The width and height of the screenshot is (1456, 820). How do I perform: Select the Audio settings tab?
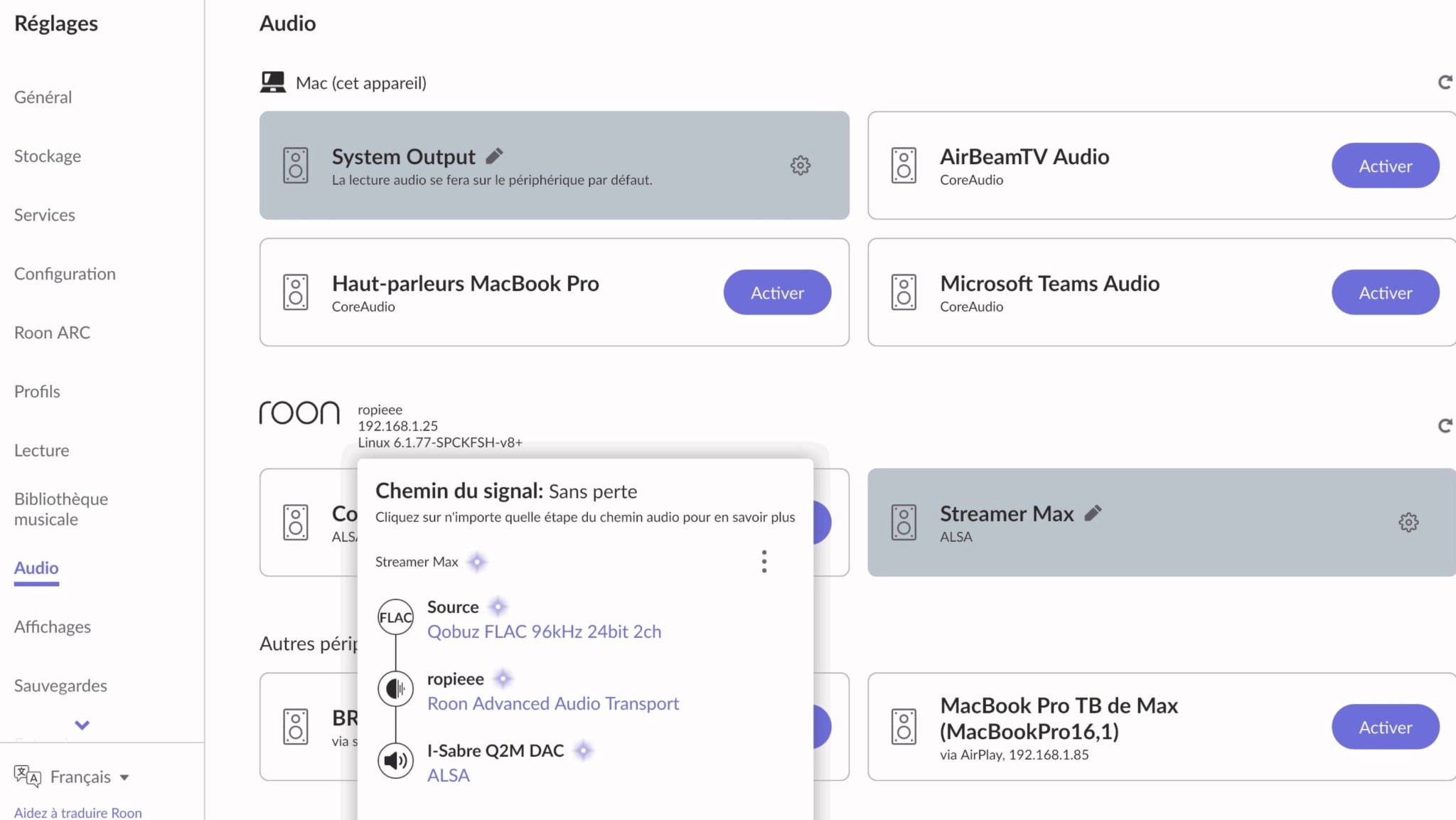[36, 568]
